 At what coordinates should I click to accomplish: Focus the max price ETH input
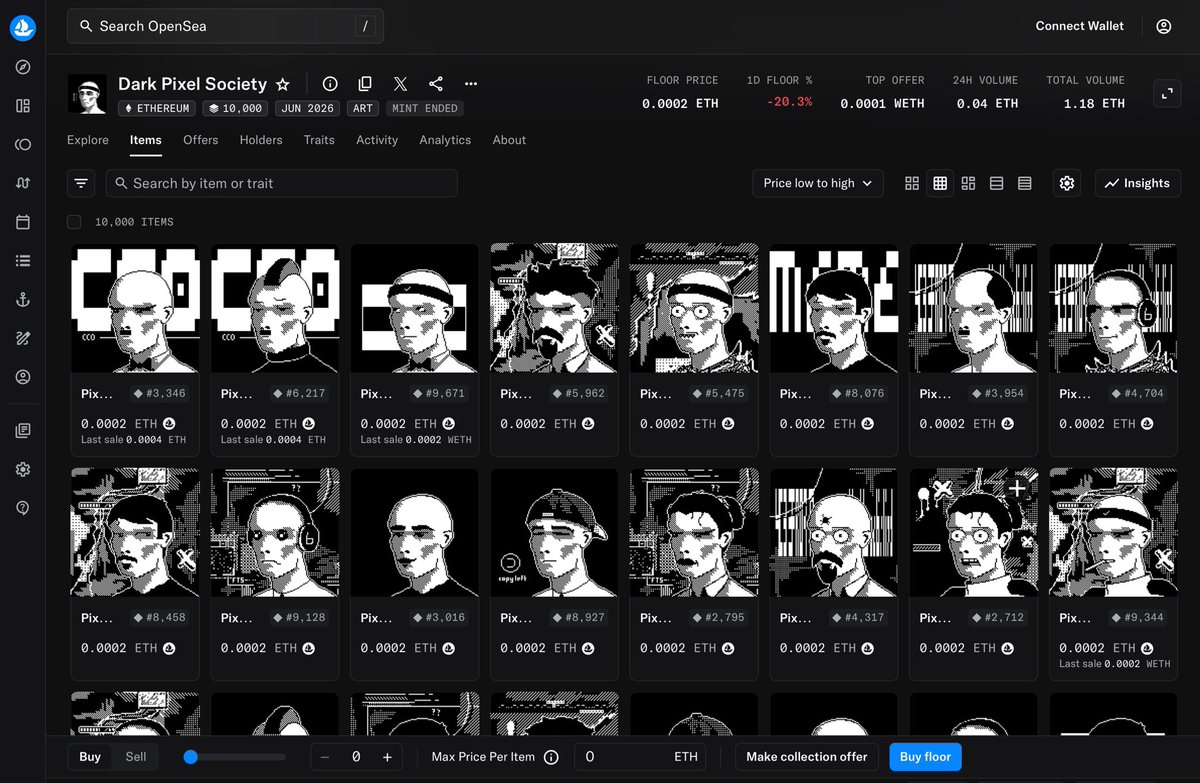click(640, 757)
